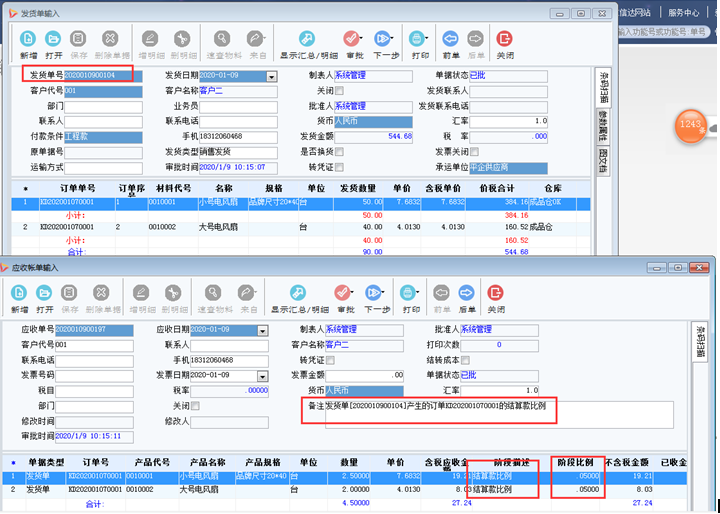Expand 打印 dropdown arrow in 发货单输入 toolbar
The image size is (720, 514).
tap(427, 38)
